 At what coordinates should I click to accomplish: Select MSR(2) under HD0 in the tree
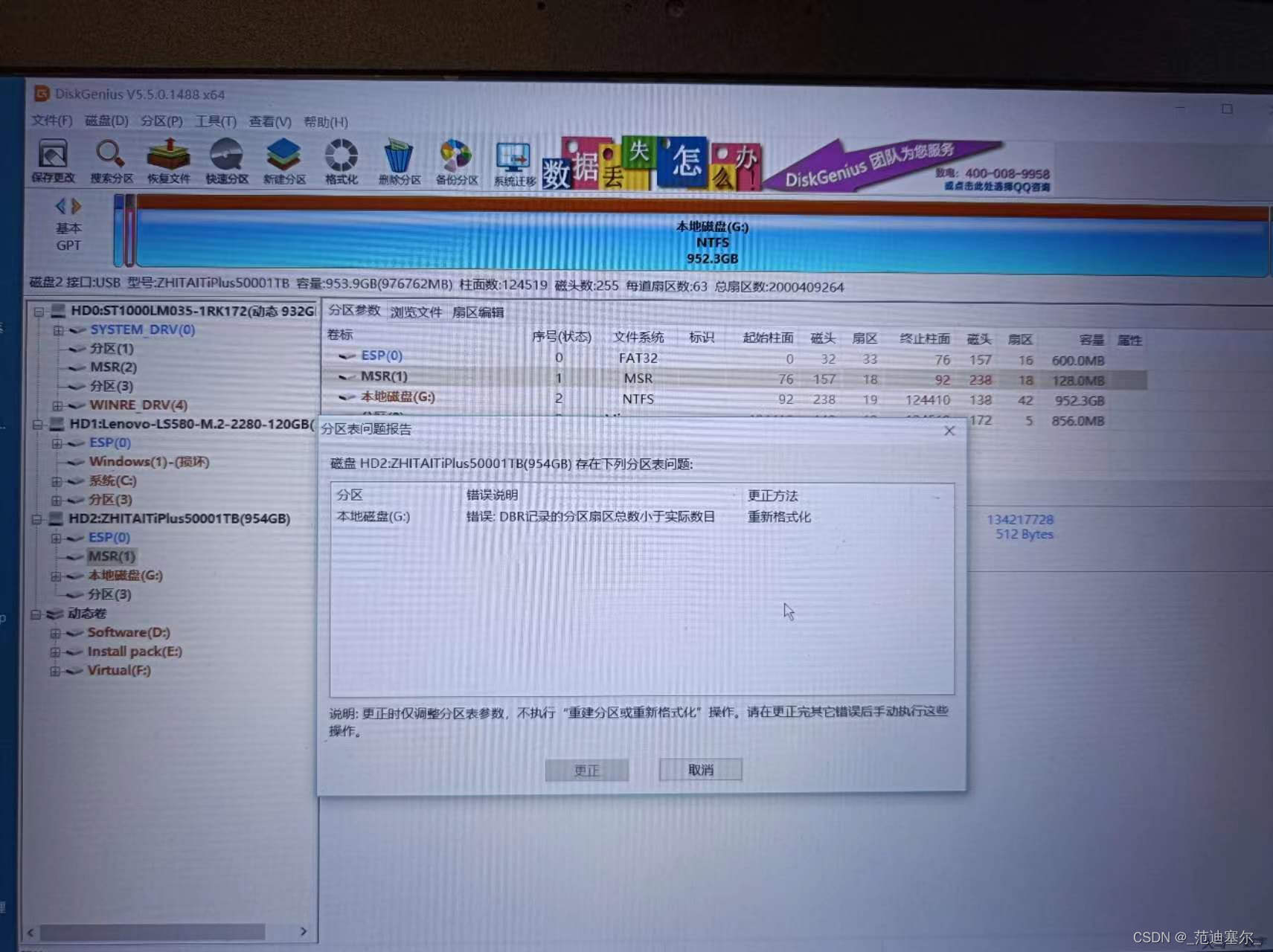(113, 367)
